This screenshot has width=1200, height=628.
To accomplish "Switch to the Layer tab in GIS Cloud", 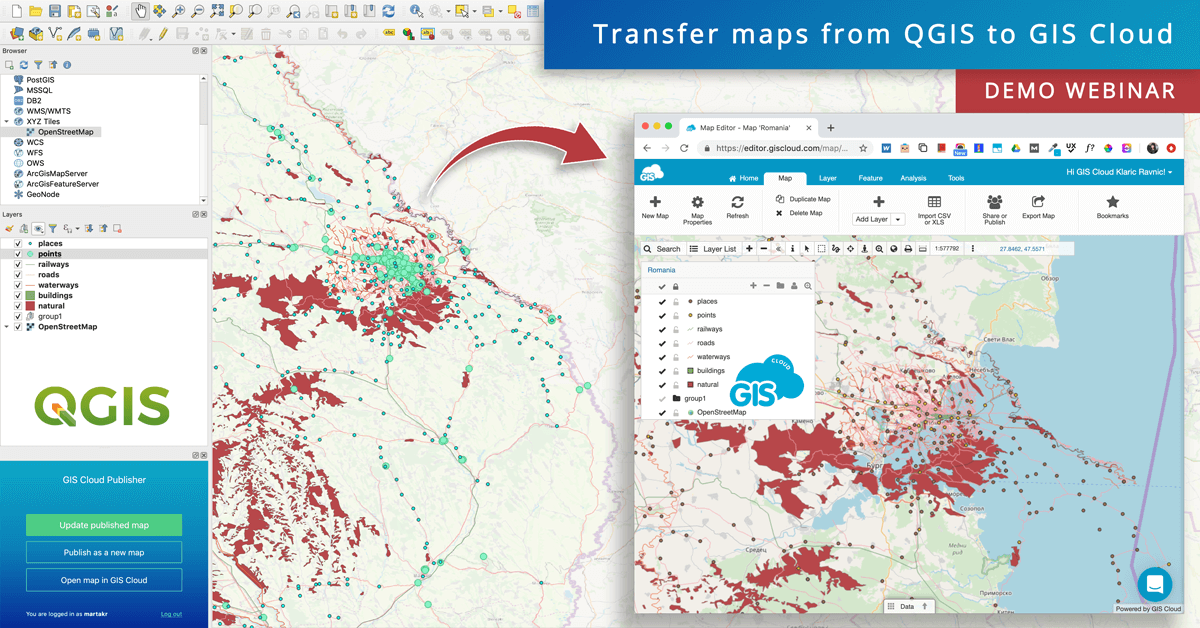I will pos(827,178).
